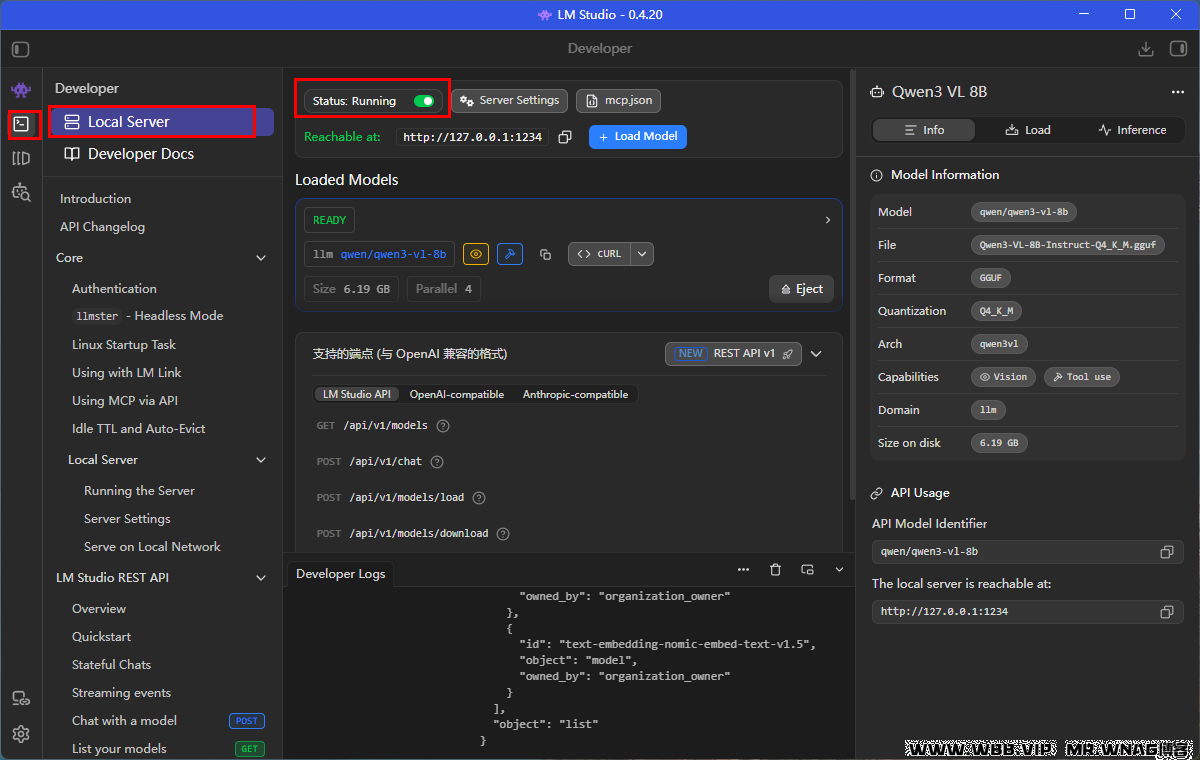Open the Developer Logs tab
1200x760 pixels.
point(341,574)
